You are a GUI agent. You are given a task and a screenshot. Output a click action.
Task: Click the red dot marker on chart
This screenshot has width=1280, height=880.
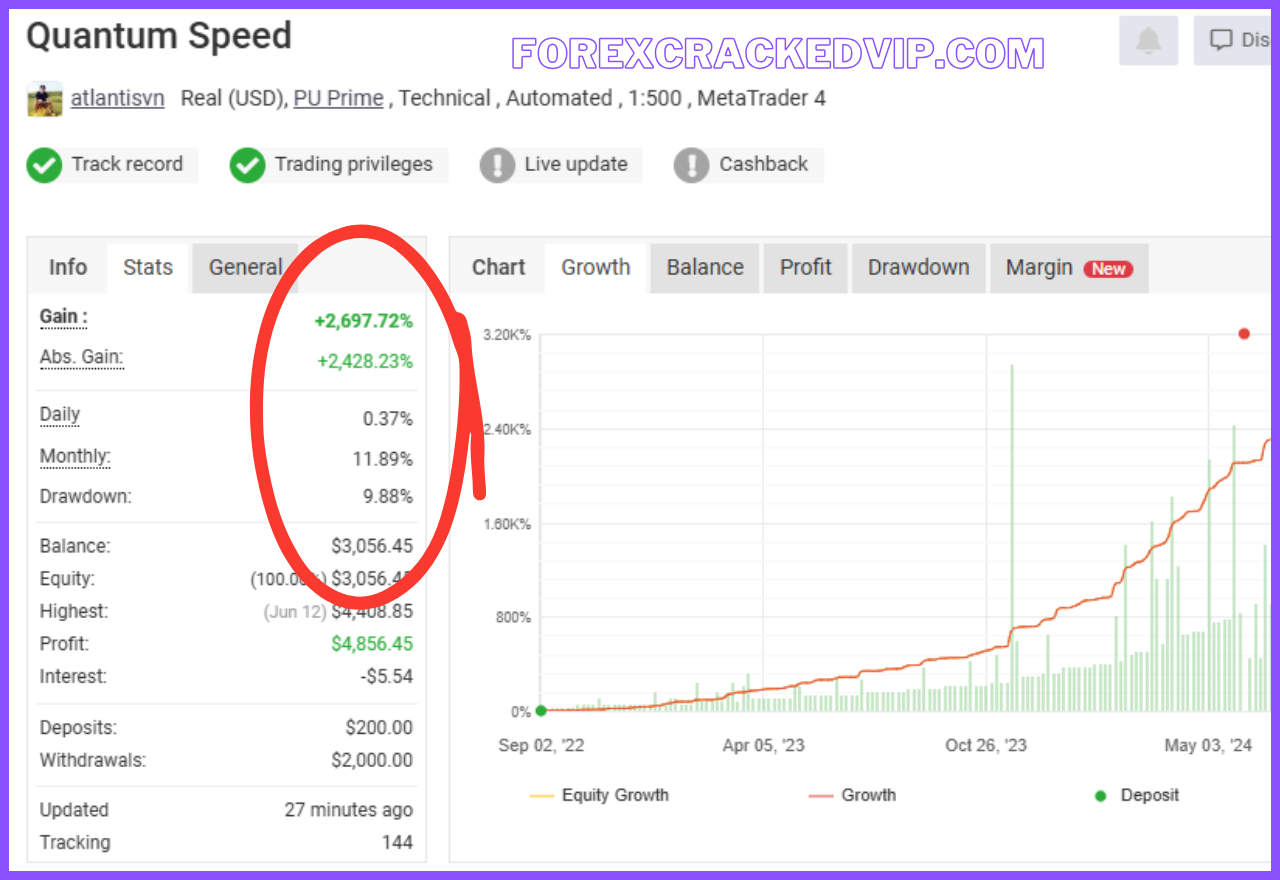tap(1244, 334)
